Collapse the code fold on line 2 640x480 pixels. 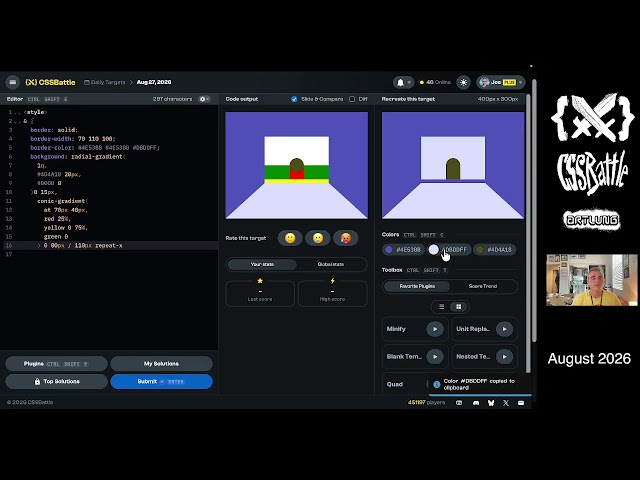pos(17,121)
